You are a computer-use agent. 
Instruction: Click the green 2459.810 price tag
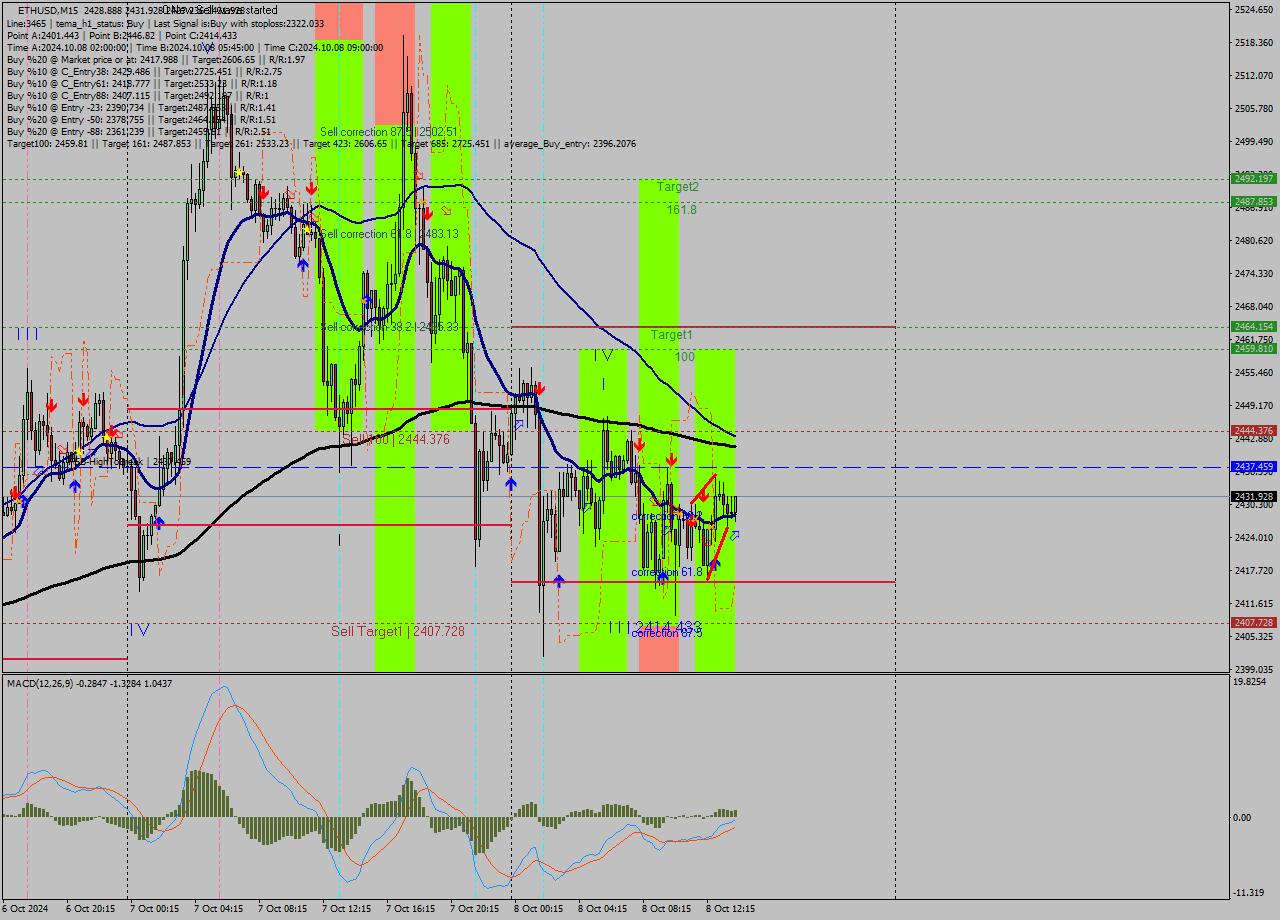click(1253, 349)
